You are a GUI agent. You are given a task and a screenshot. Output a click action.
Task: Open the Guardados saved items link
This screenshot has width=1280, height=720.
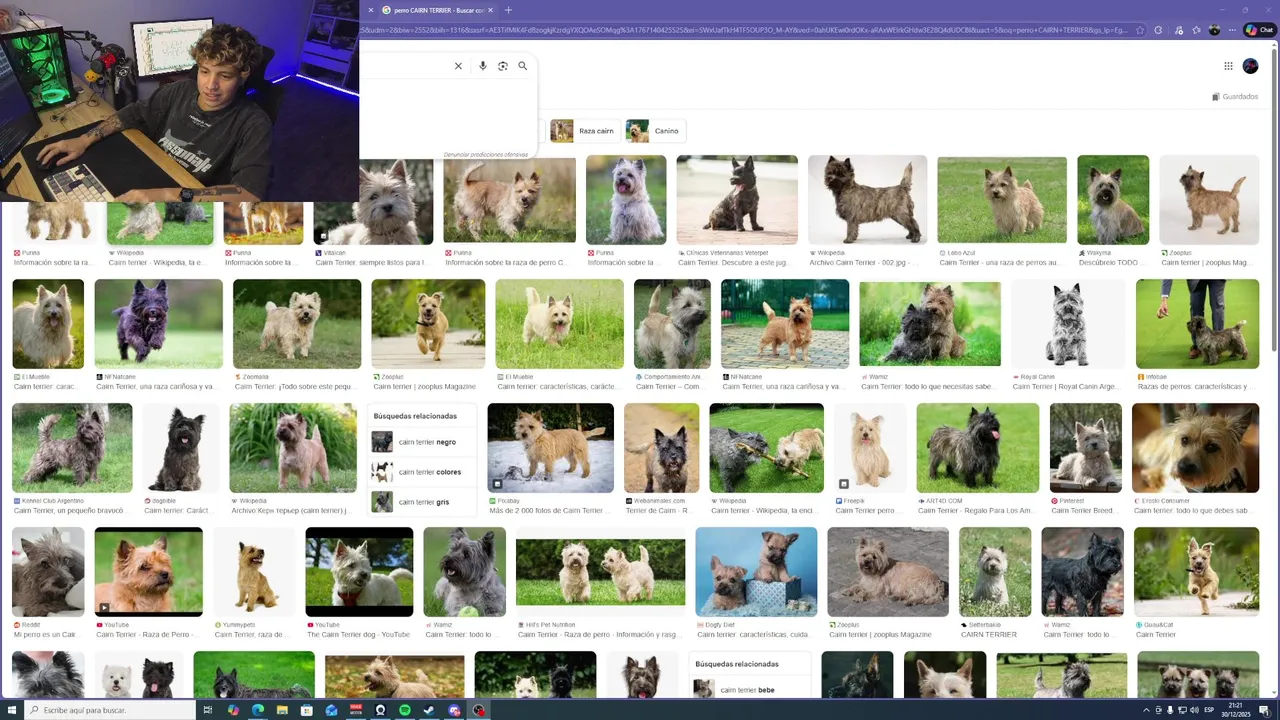pos(1235,97)
